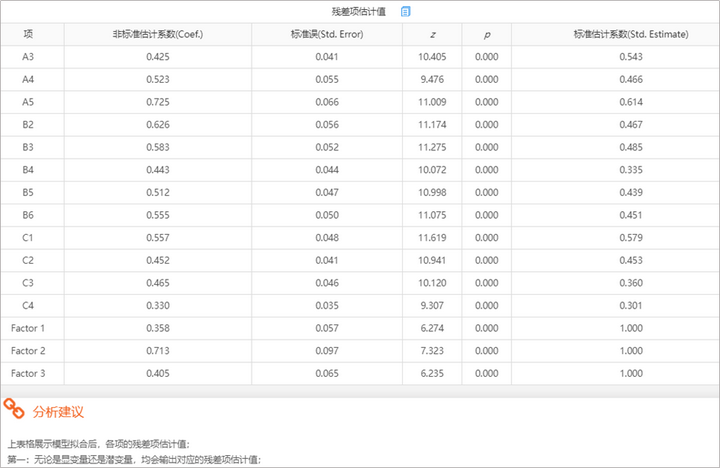Viewport: 720px width, 468px height.
Task: Click z value 11.619 in row C1
Action: tap(432, 237)
